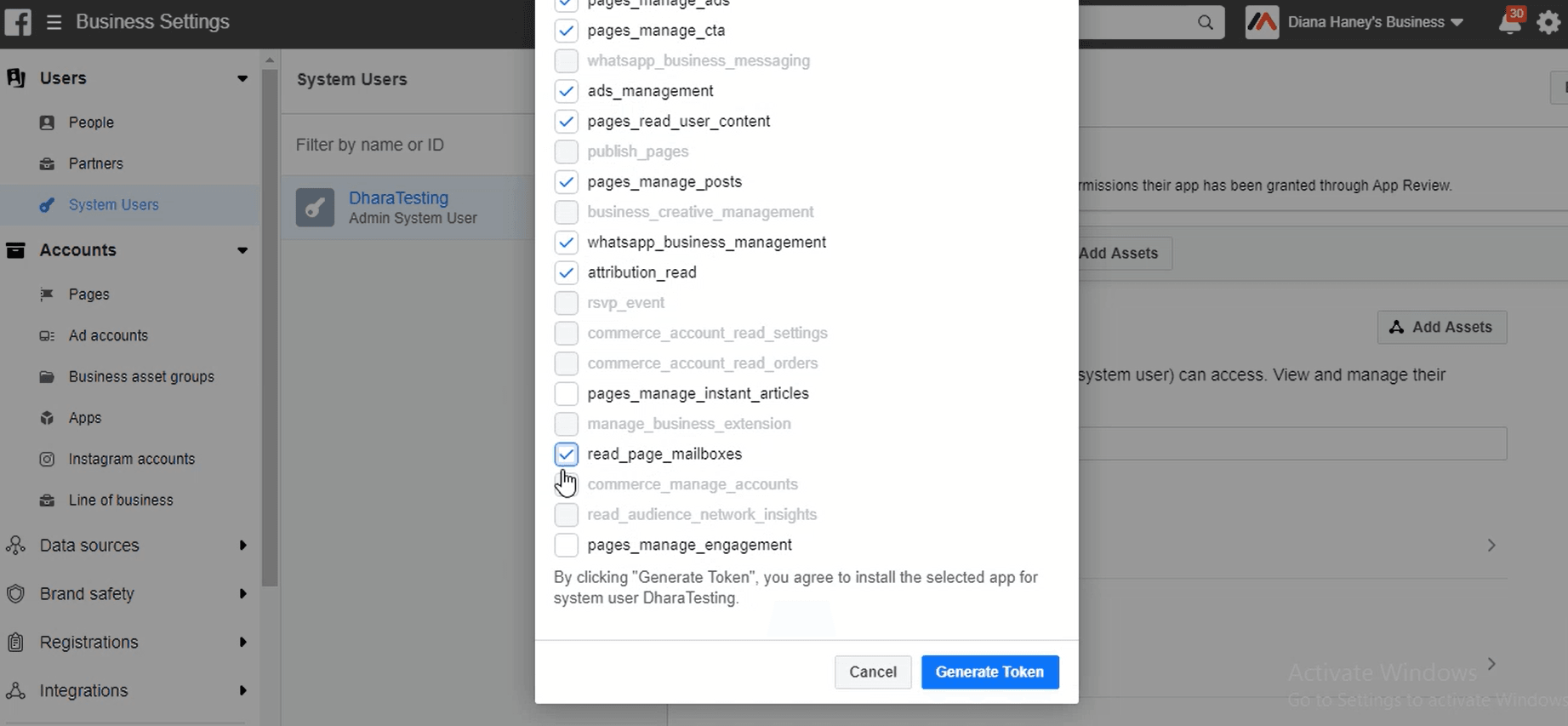Click the DharaTesting key avatar icon
1568x726 pixels.
[x=315, y=208]
